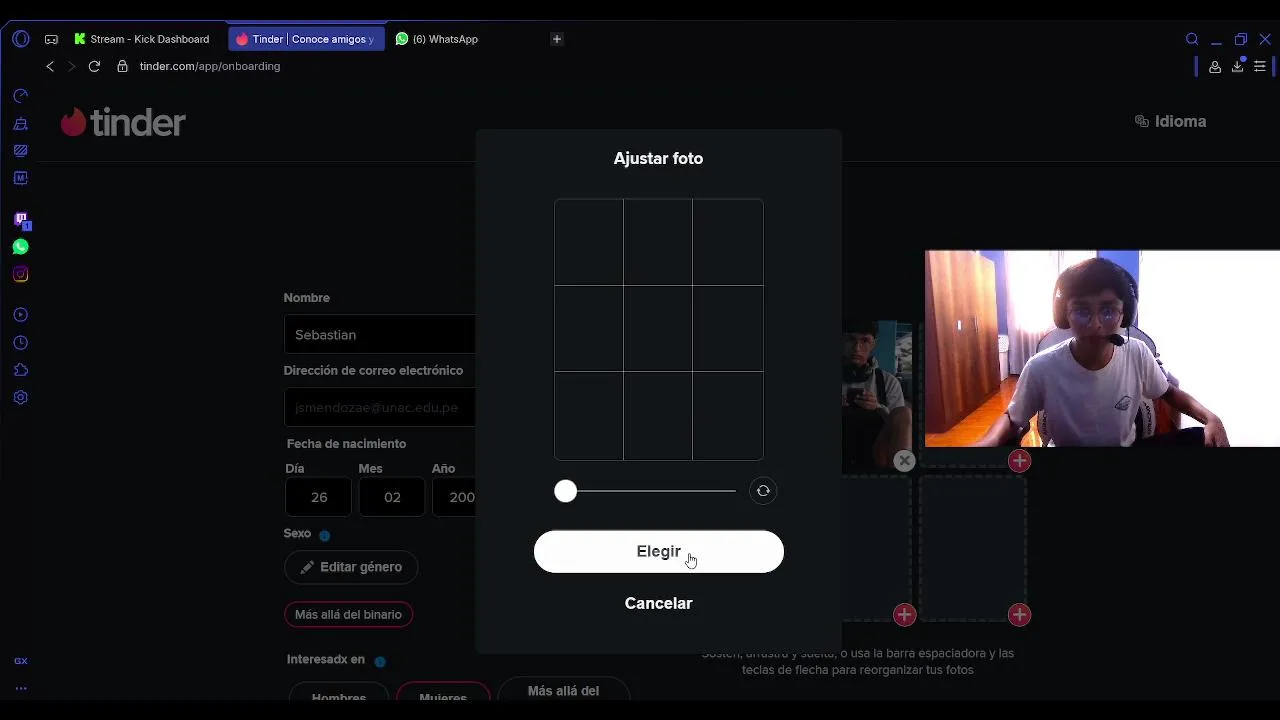Click the forward navigation arrow
1280x720 pixels.
pos(71,66)
